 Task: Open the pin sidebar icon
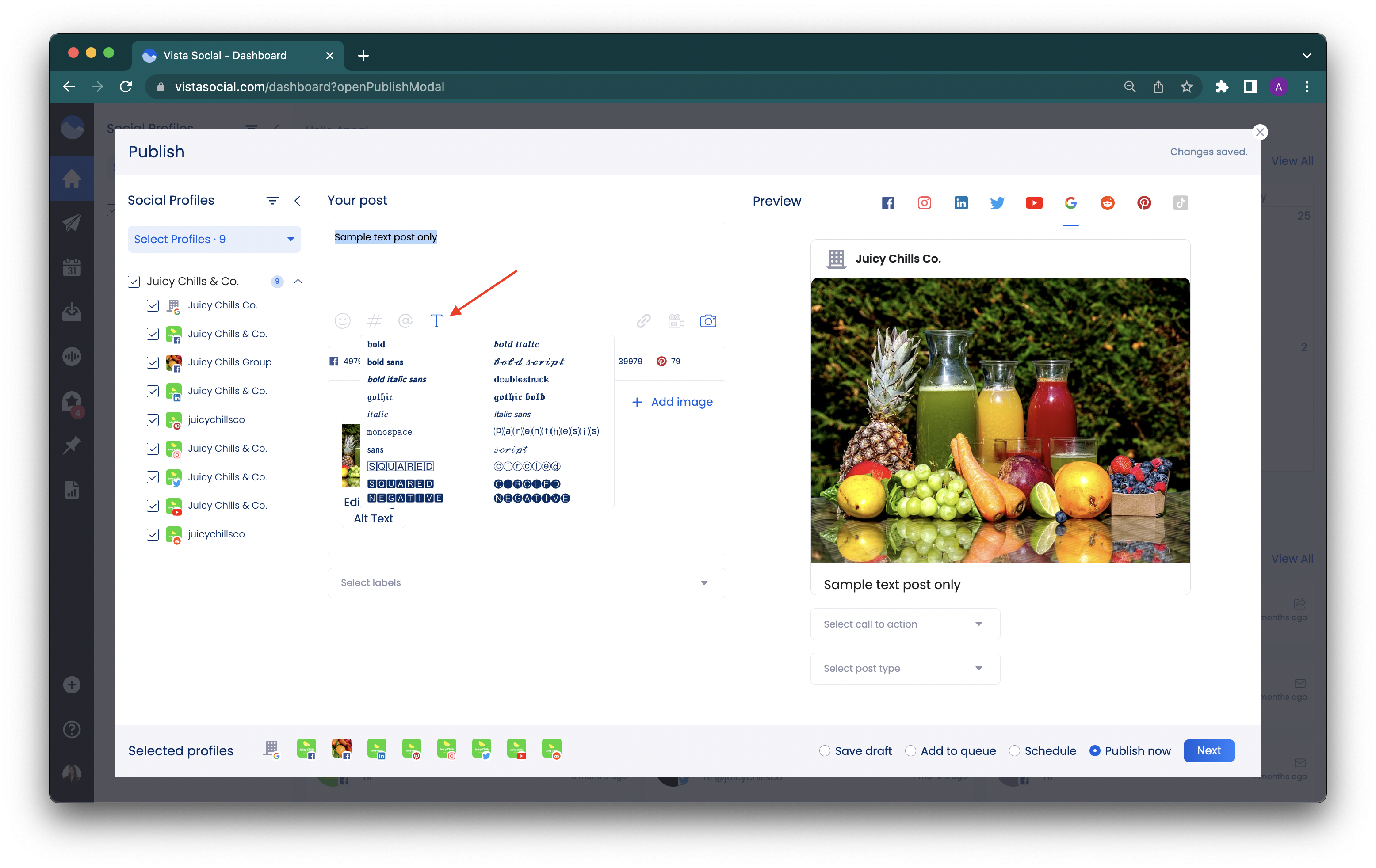[x=72, y=445]
